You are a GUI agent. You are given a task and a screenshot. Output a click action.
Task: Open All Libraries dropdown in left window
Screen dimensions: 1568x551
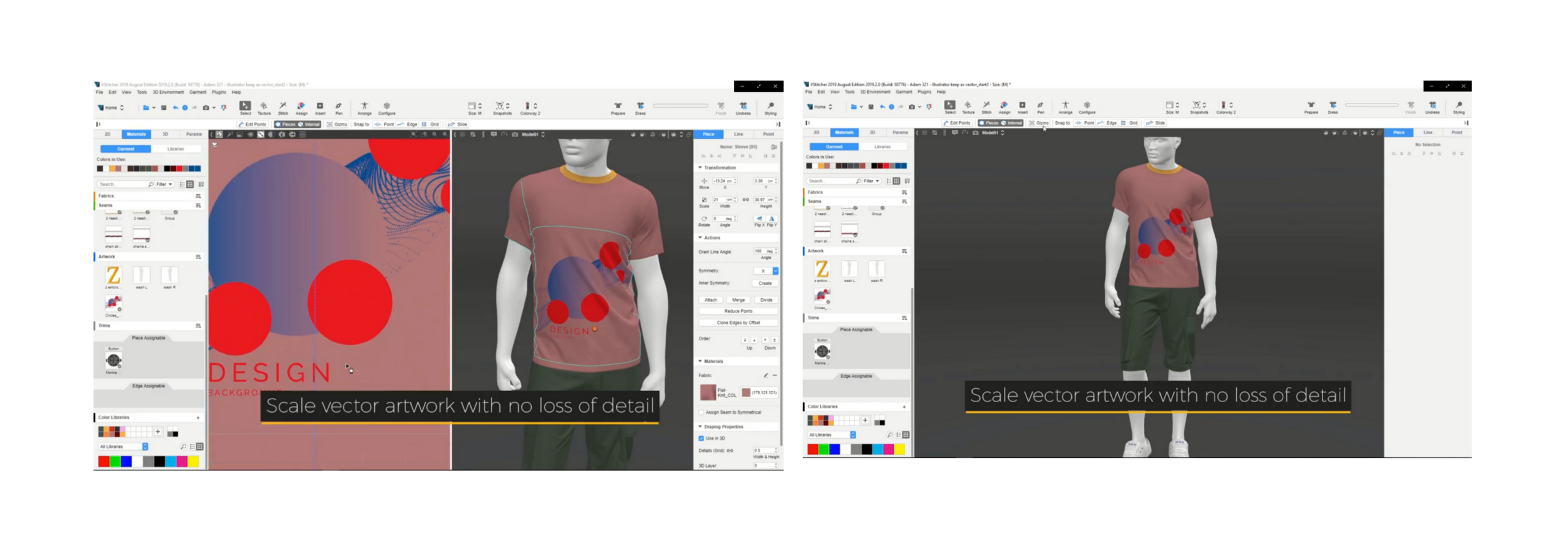pos(123,446)
